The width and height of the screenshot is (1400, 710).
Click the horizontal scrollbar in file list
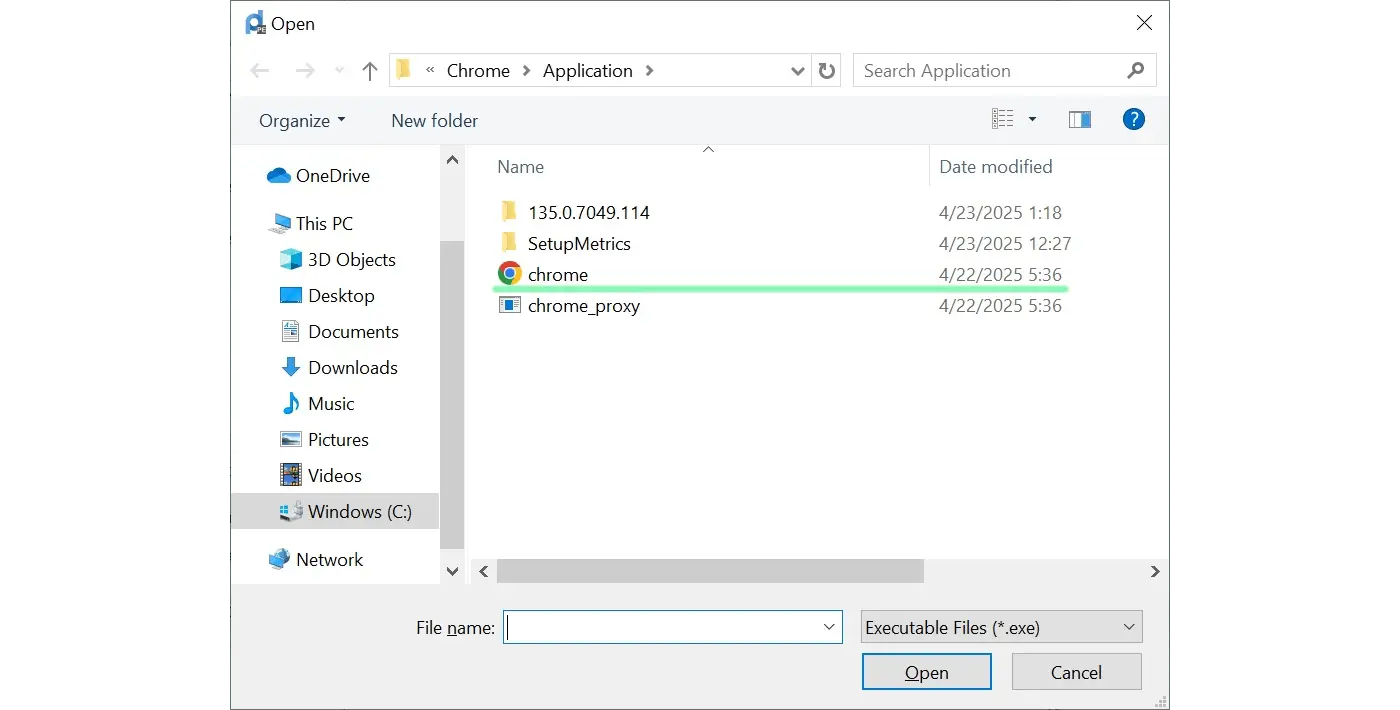710,571
